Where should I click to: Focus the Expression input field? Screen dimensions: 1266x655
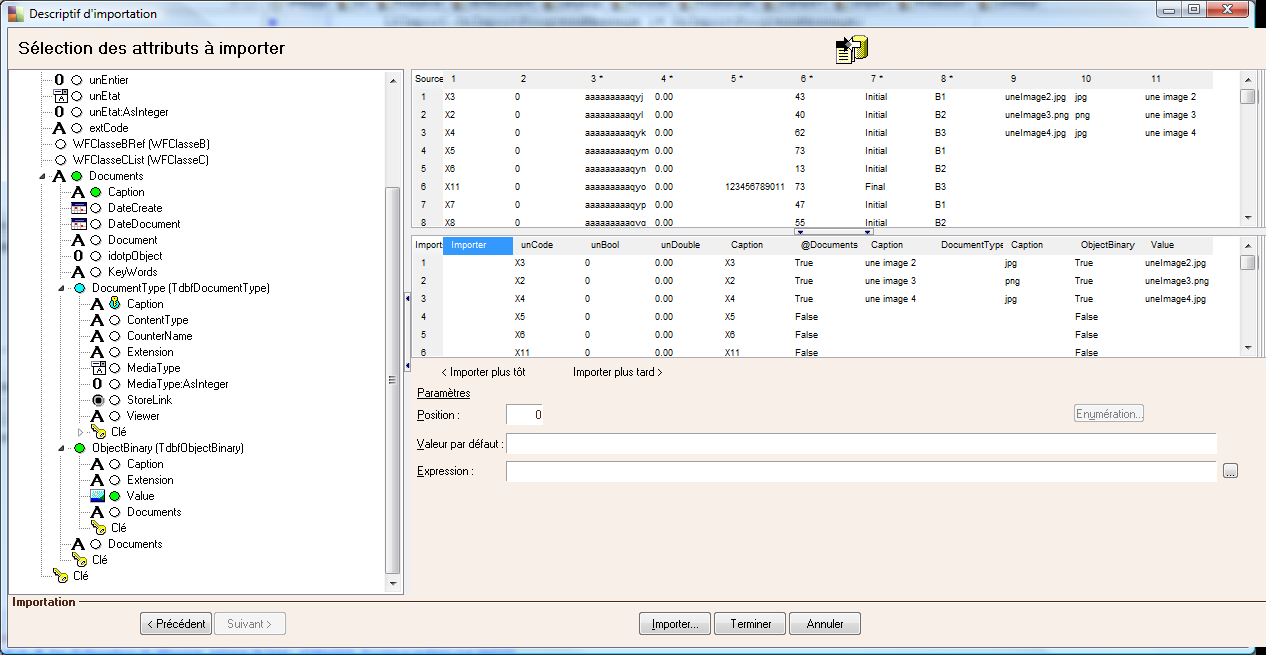click(x=861, y=471)
